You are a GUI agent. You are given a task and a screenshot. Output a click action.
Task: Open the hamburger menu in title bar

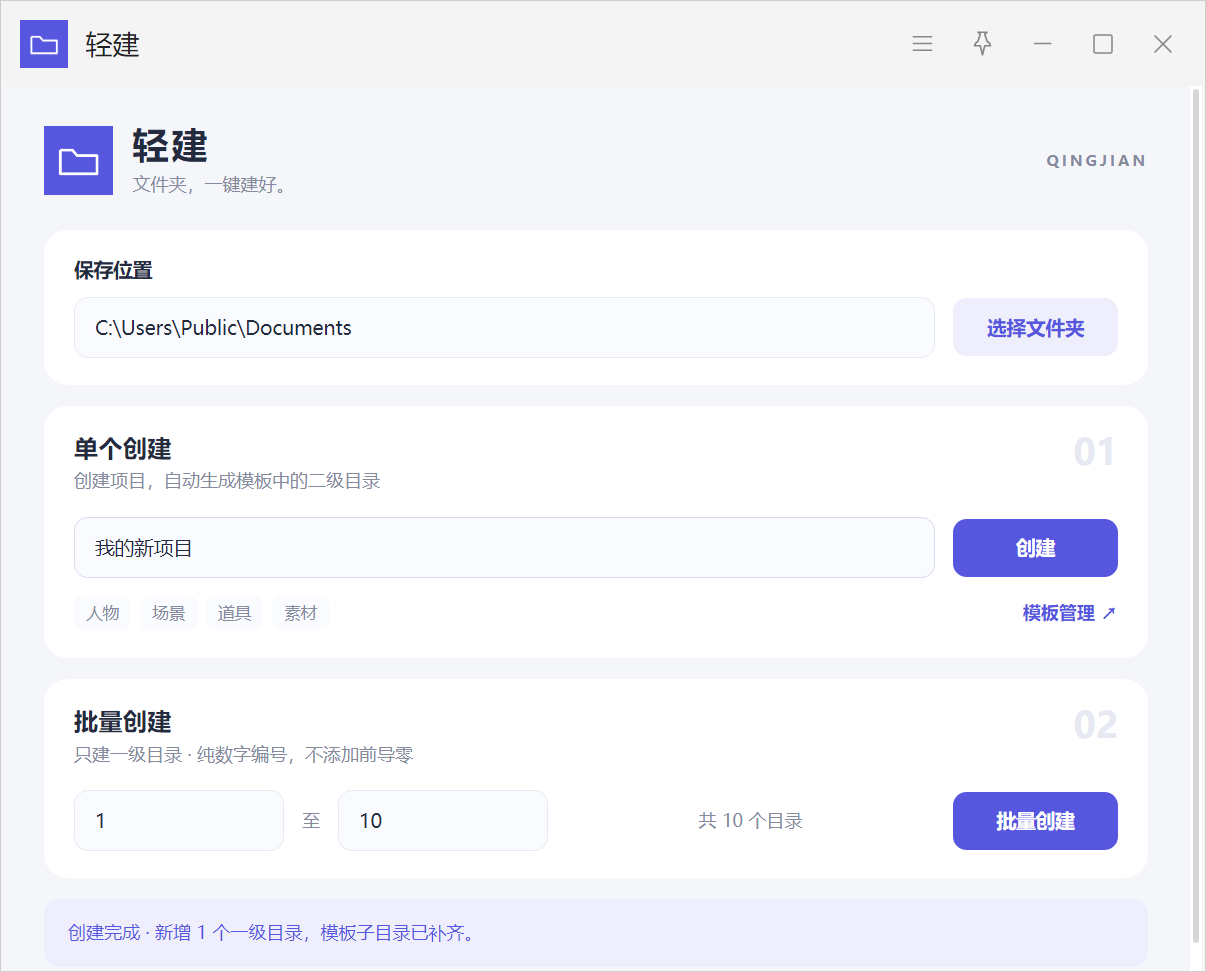click(922, 44)
